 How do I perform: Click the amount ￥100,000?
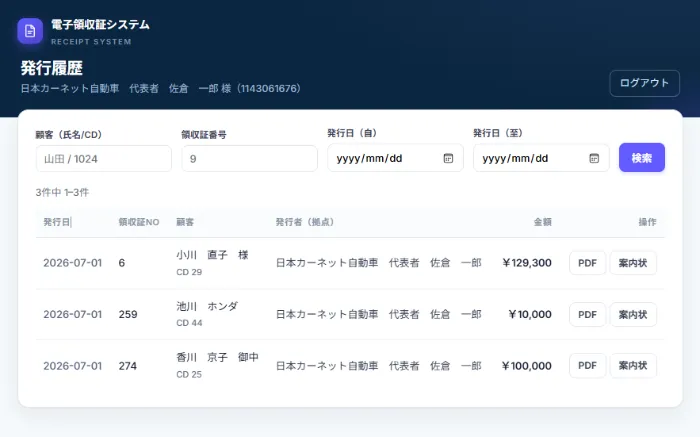(x=526, y=366)
